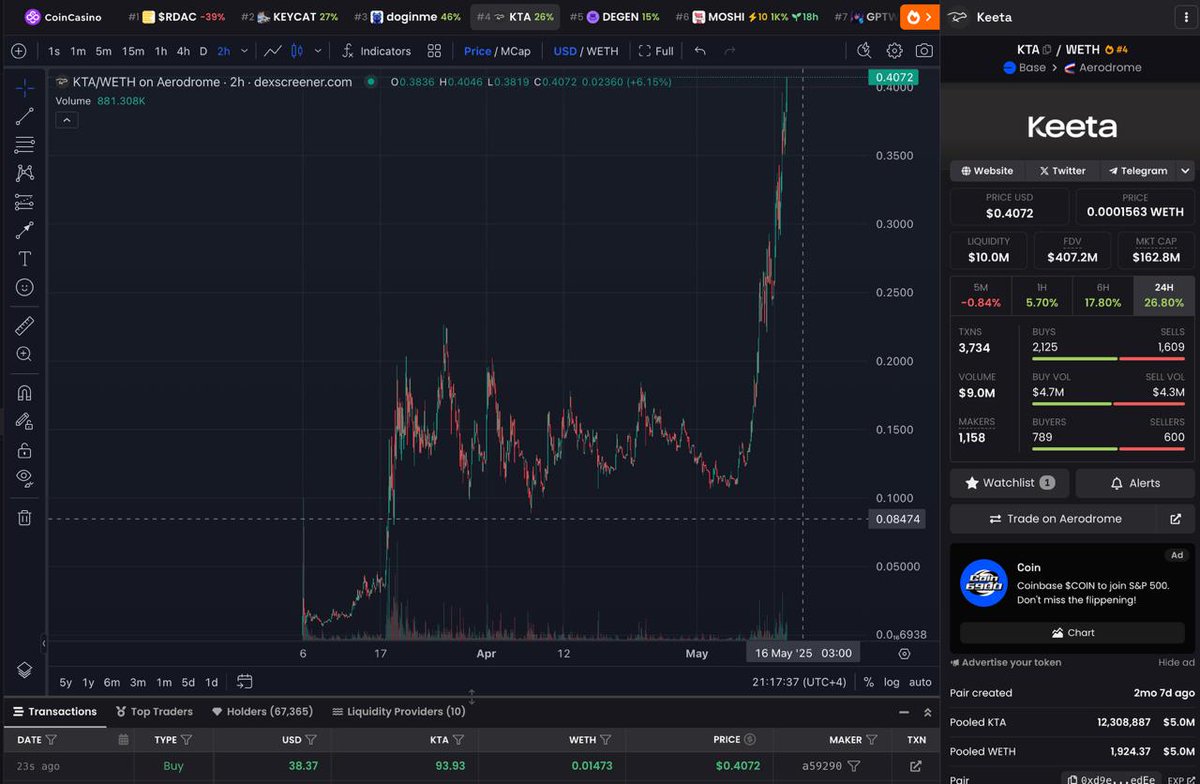Select the pattern drawing tool
The width and height of the screenshot is (1200, 784).
[x=24, y=173]
